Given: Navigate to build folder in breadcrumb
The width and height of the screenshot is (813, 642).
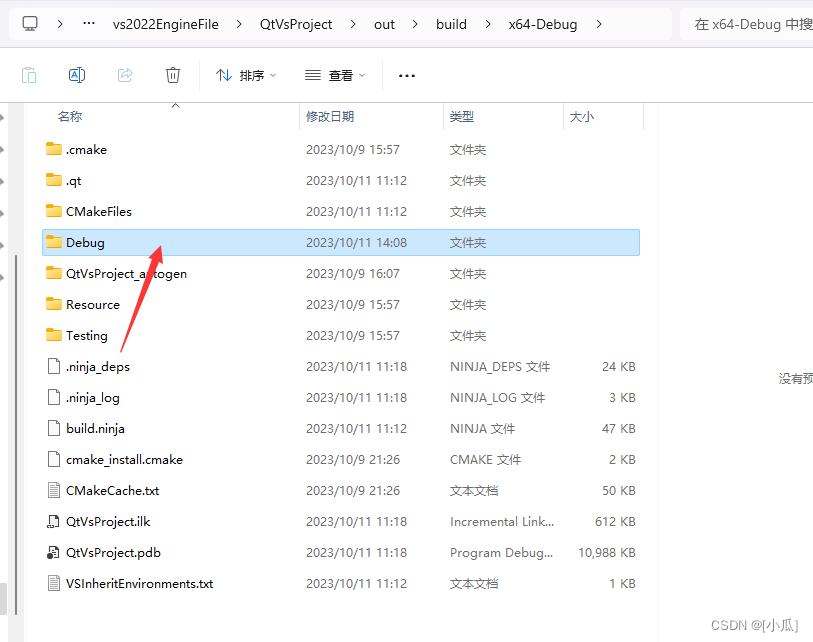Looking at the screenshot, I should (x=451, y=24).
